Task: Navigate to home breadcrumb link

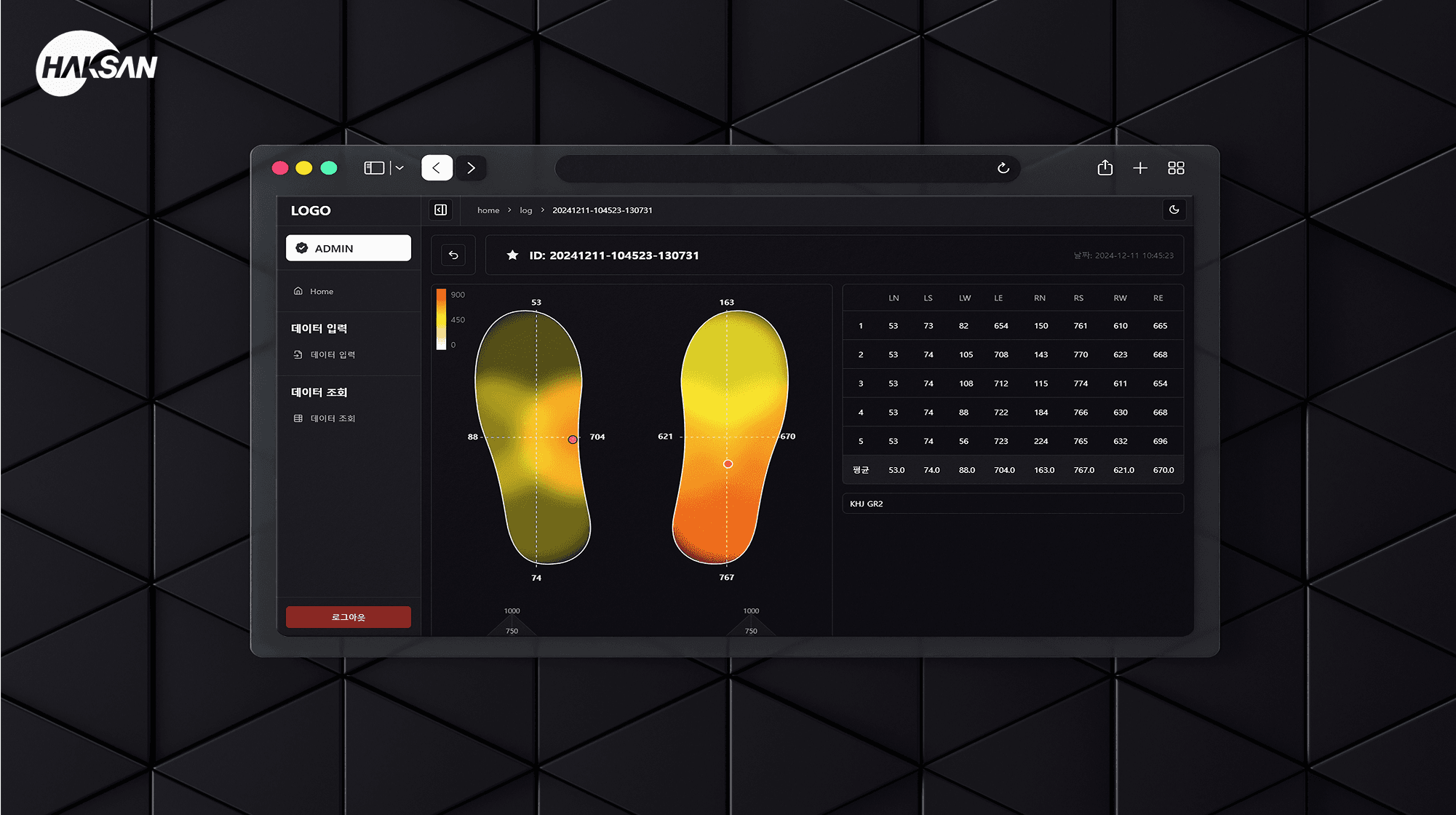Action: (x=488, y=210)
